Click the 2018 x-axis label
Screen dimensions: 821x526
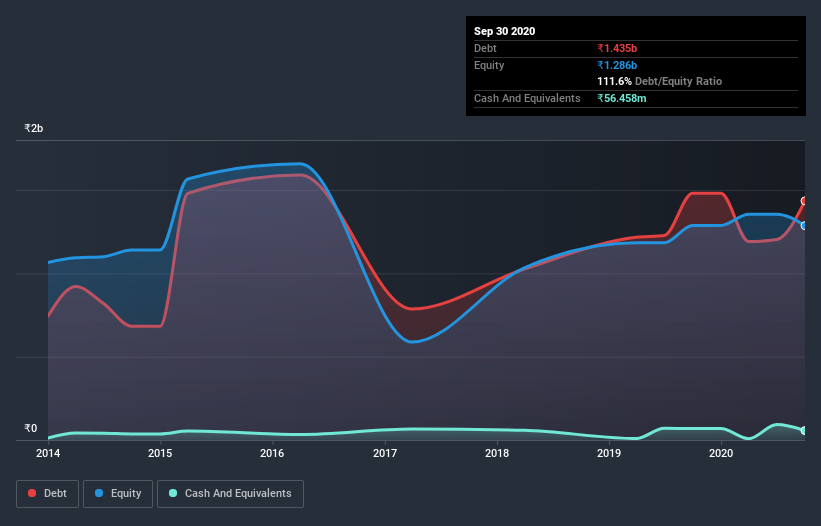pos(497,453)
